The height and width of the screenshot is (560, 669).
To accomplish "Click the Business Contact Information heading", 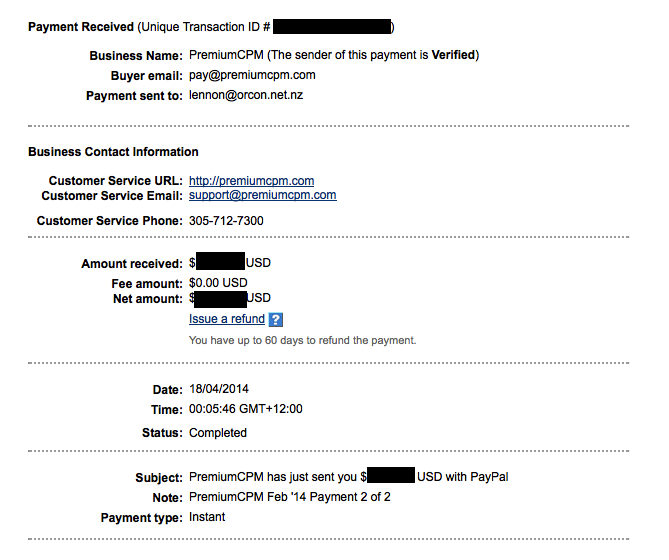I will pyautogui.click(x=113, y=152).
